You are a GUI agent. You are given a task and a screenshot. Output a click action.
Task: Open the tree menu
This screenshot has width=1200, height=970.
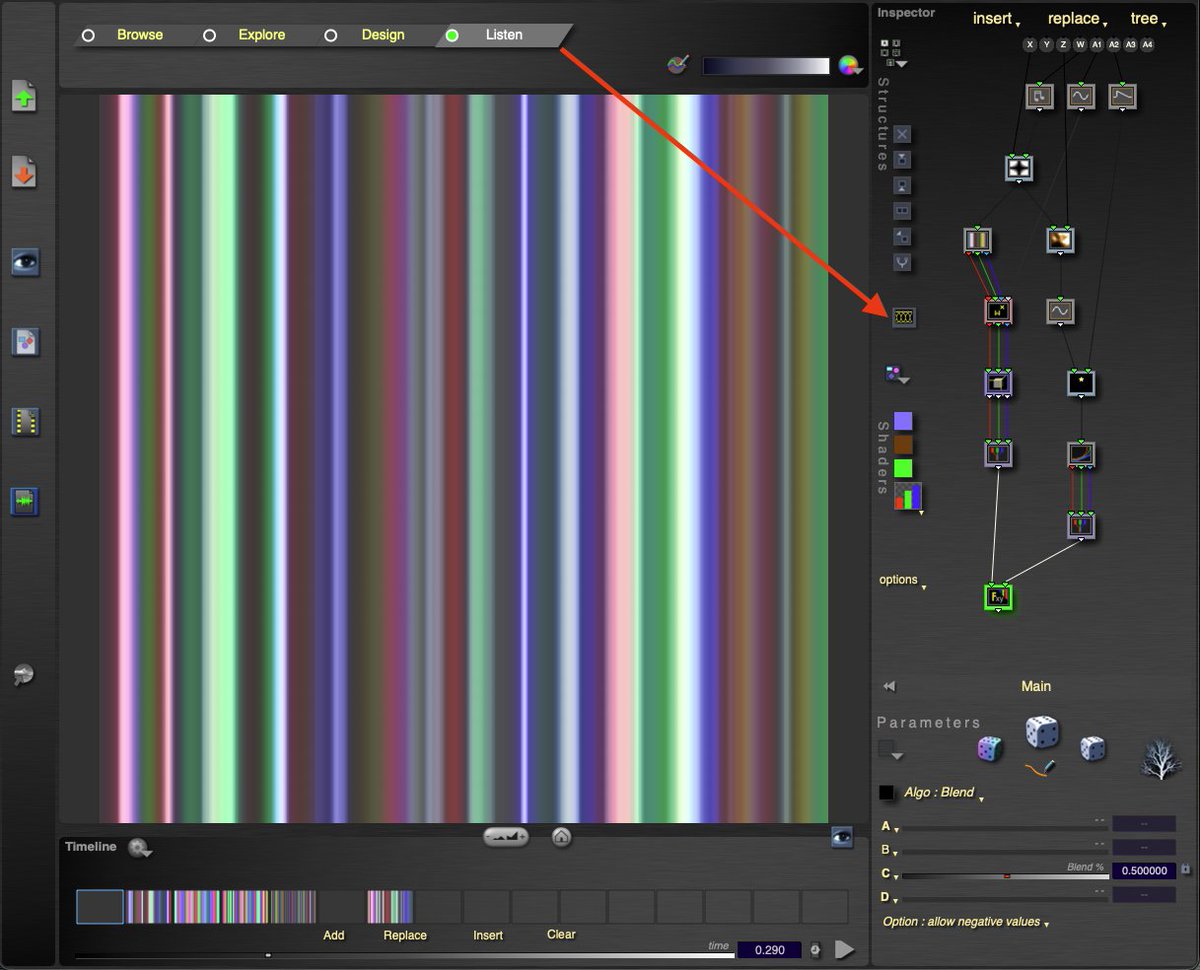point(1148,19)
